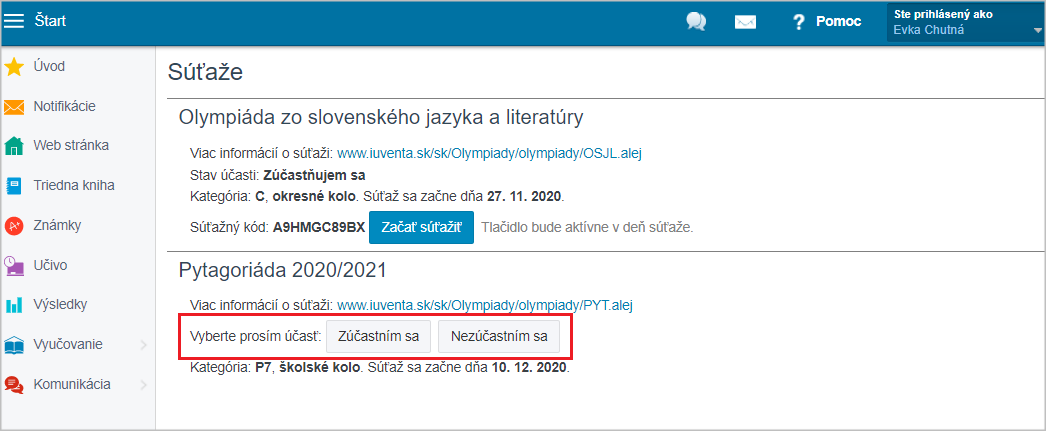Open the PYT.alej Pytagoriáda link
The width and height of the screenshot is (1046, 431).
(484, 306)
